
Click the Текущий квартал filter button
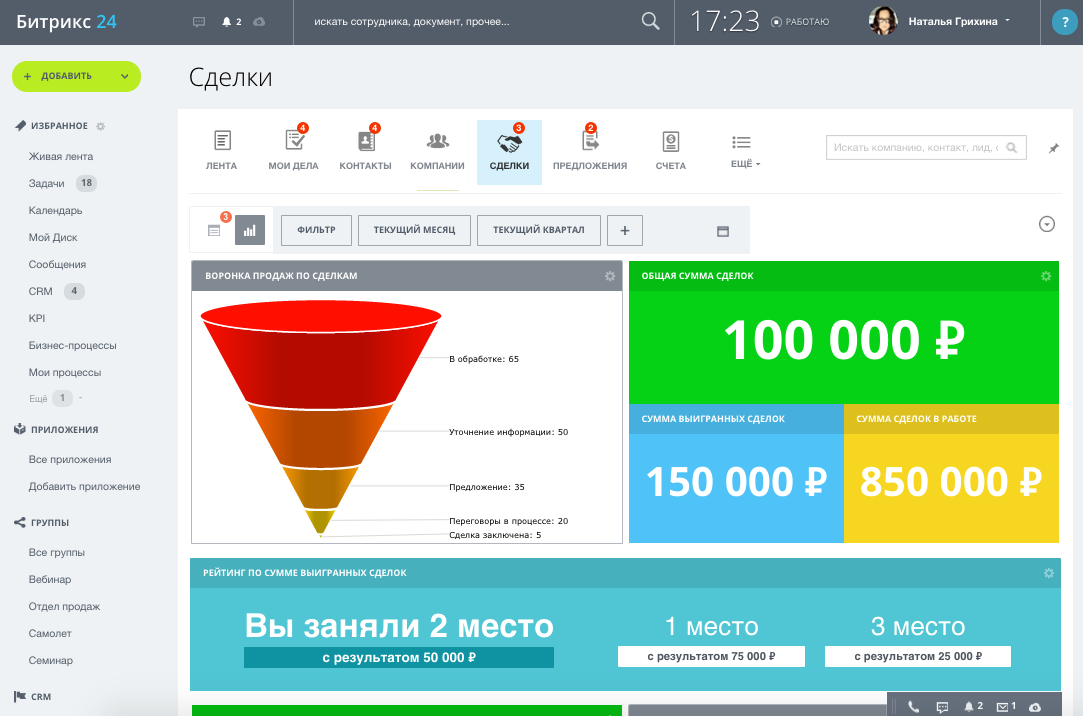tap(538, 230)
